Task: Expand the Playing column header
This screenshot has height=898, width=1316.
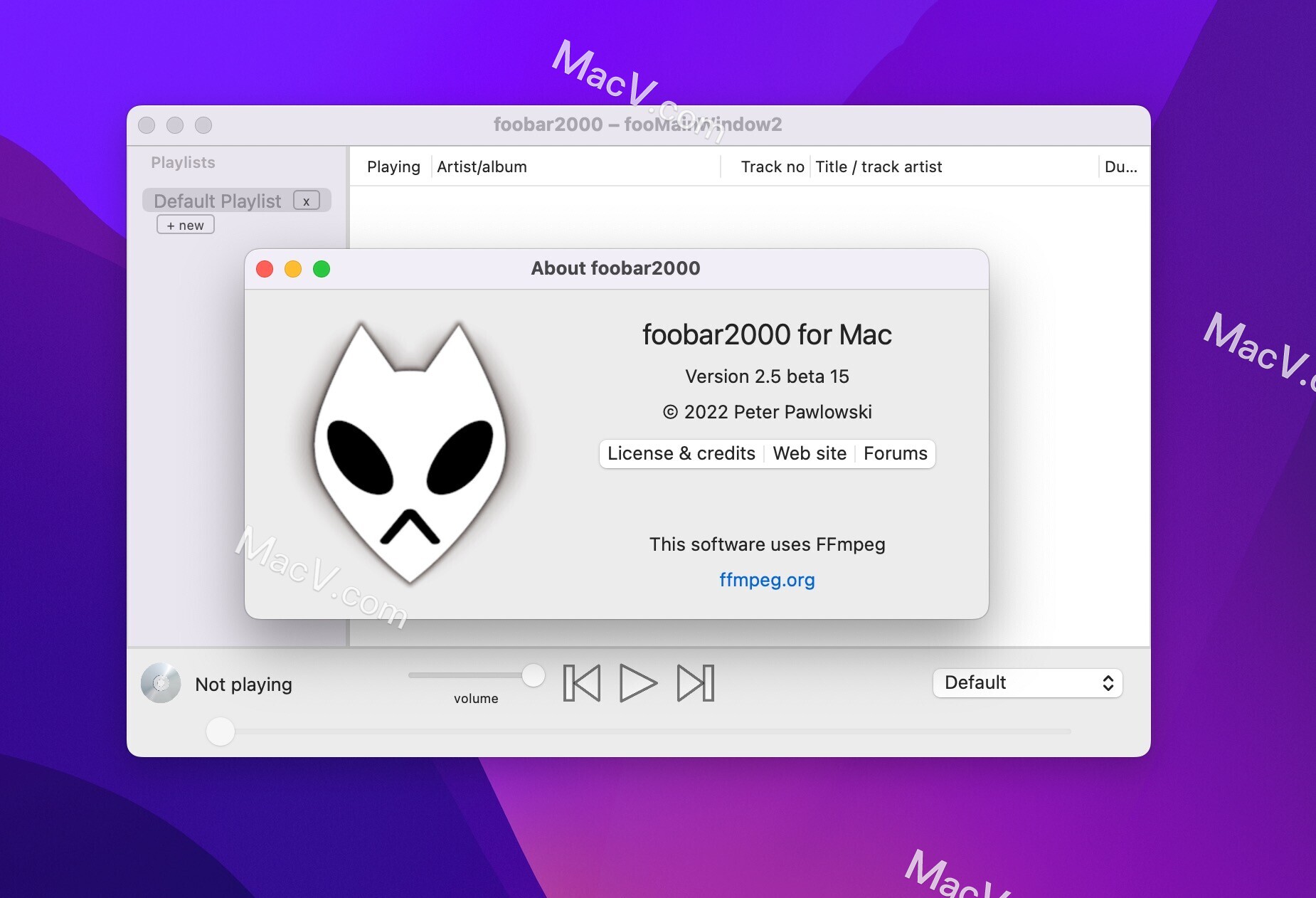Action: pyautogui.click(x=393, y=167)
